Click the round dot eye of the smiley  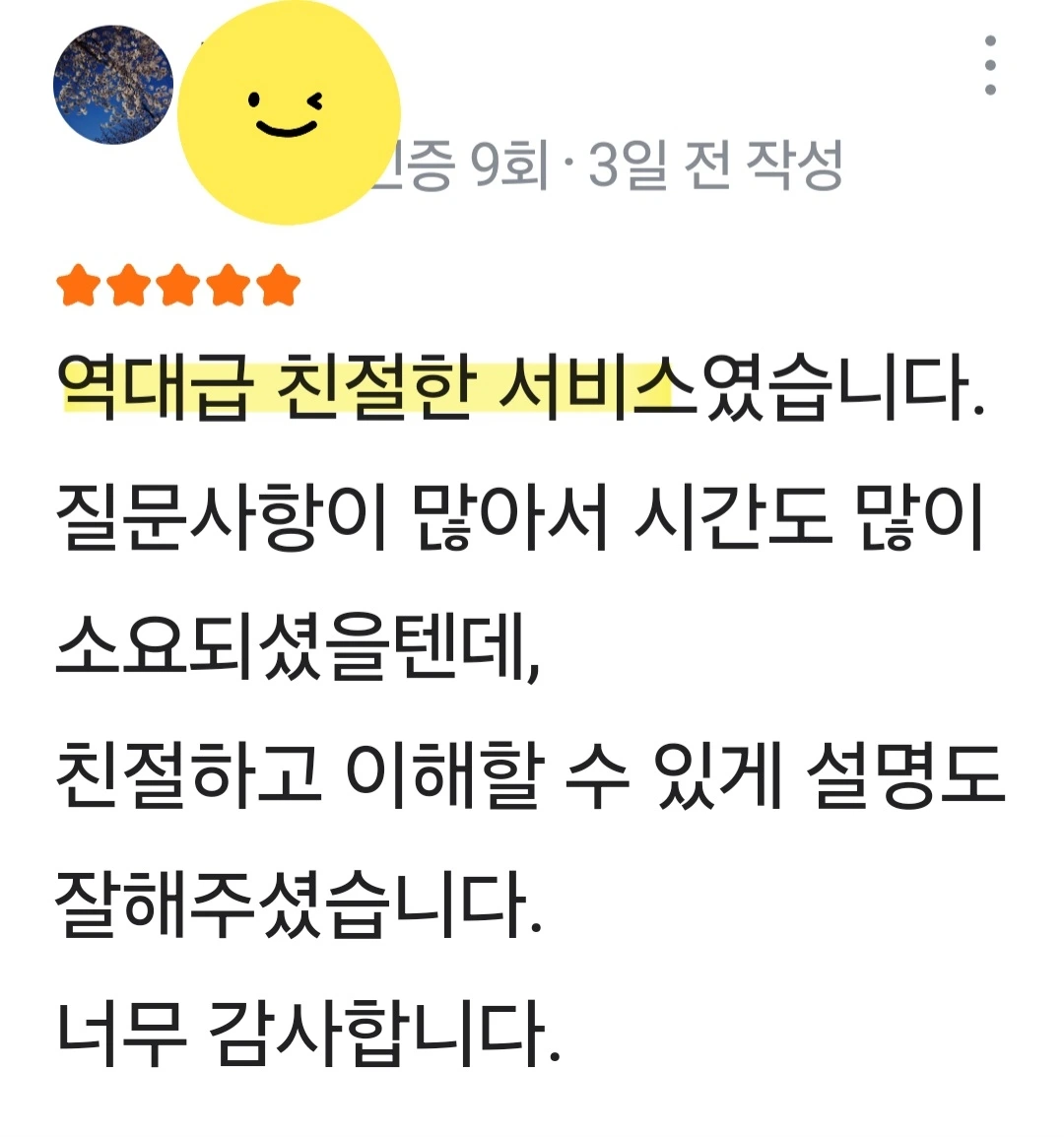pos(254,100)
